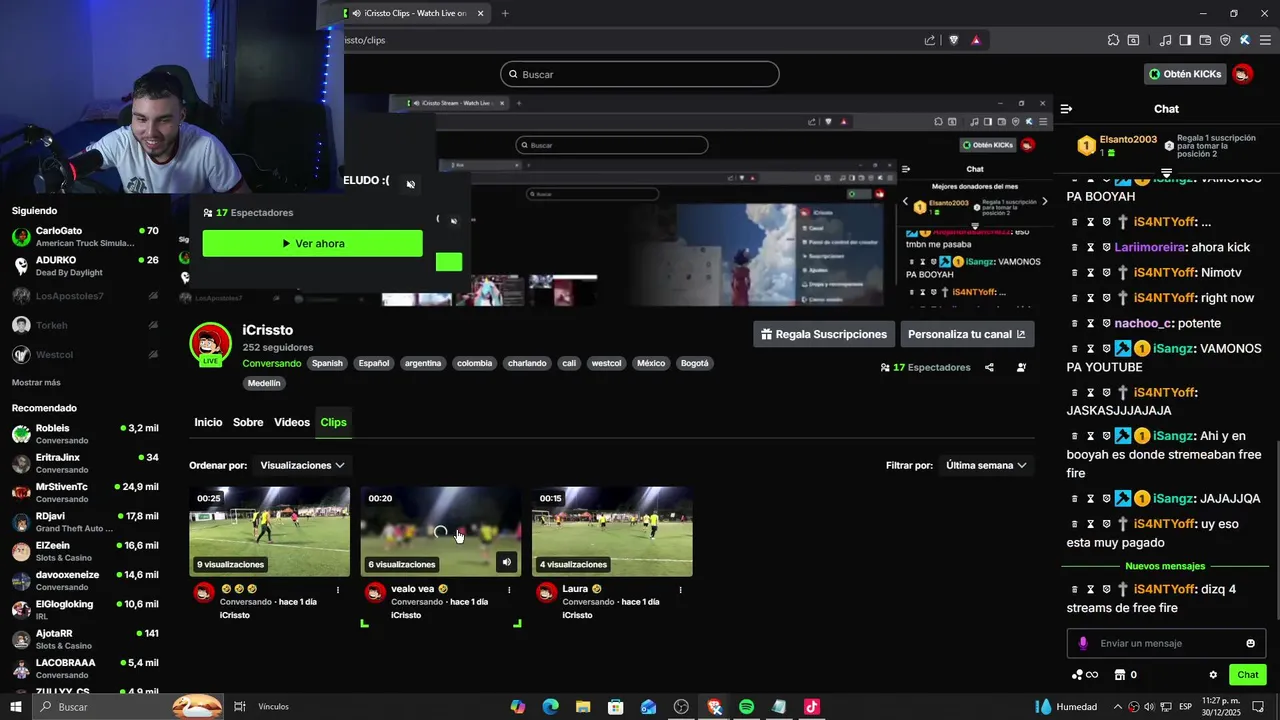Screen dimensions: 1280x720
Task: Open Spotify from the taskbar
Action: (x=746, y=707)
